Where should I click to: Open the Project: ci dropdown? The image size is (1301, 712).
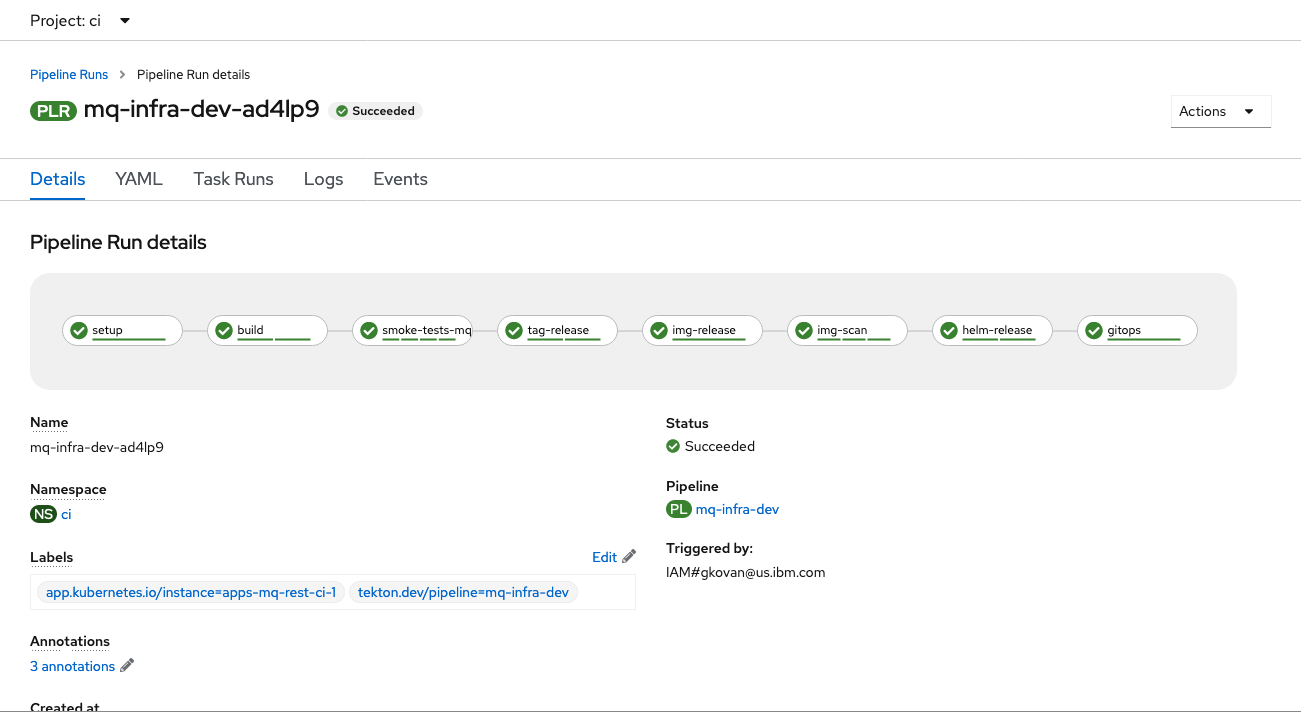(80, 20)
